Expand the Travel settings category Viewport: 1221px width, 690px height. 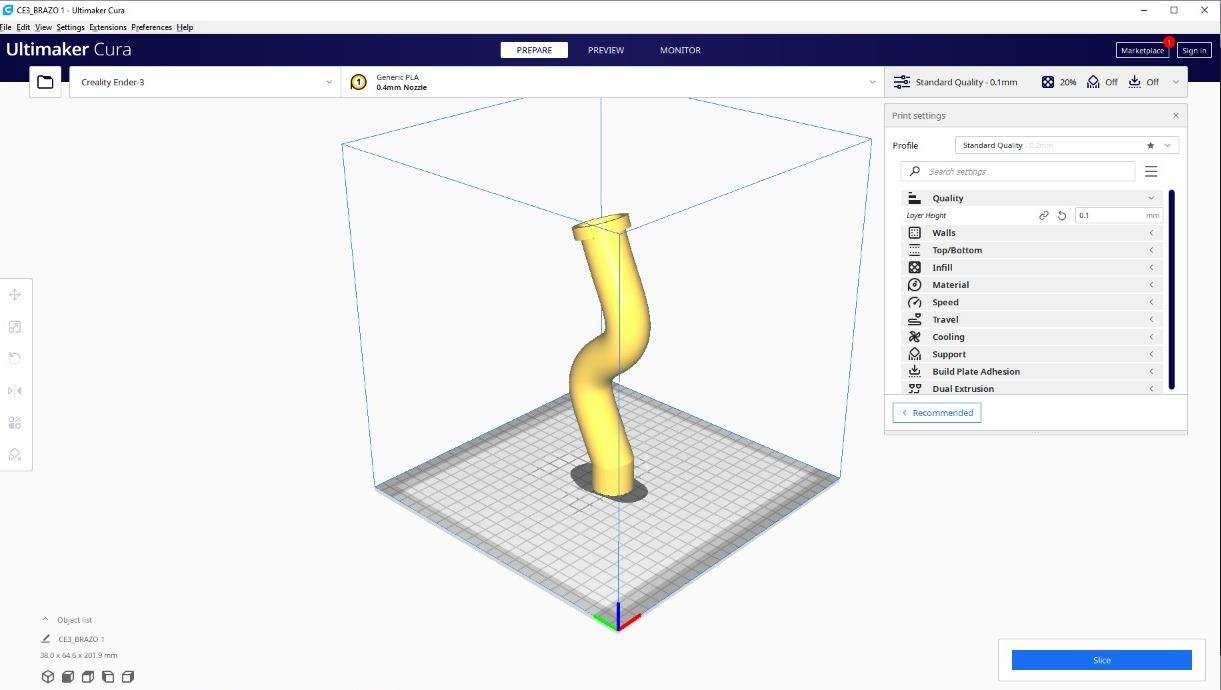[x=1031, y=319]
